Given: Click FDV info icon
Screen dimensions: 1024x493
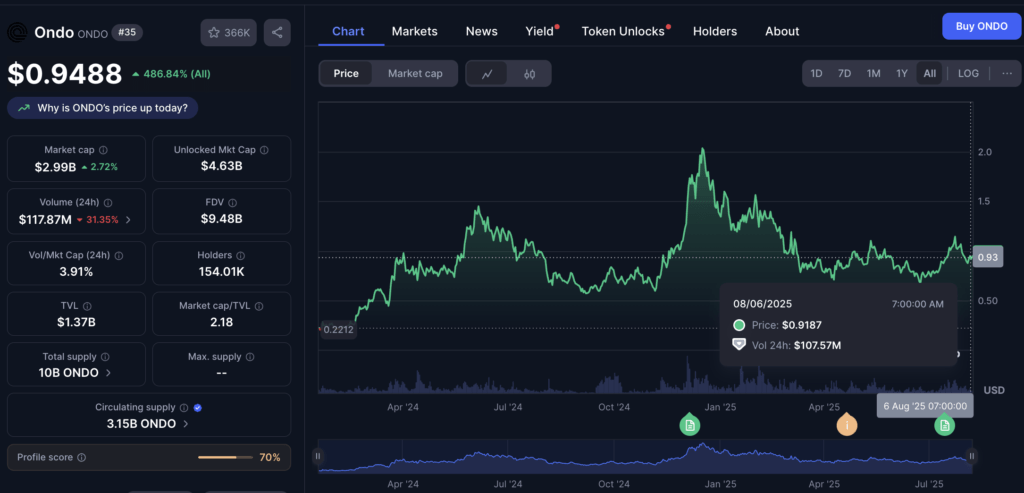Looking at the screenshot, I should [233, 203].
